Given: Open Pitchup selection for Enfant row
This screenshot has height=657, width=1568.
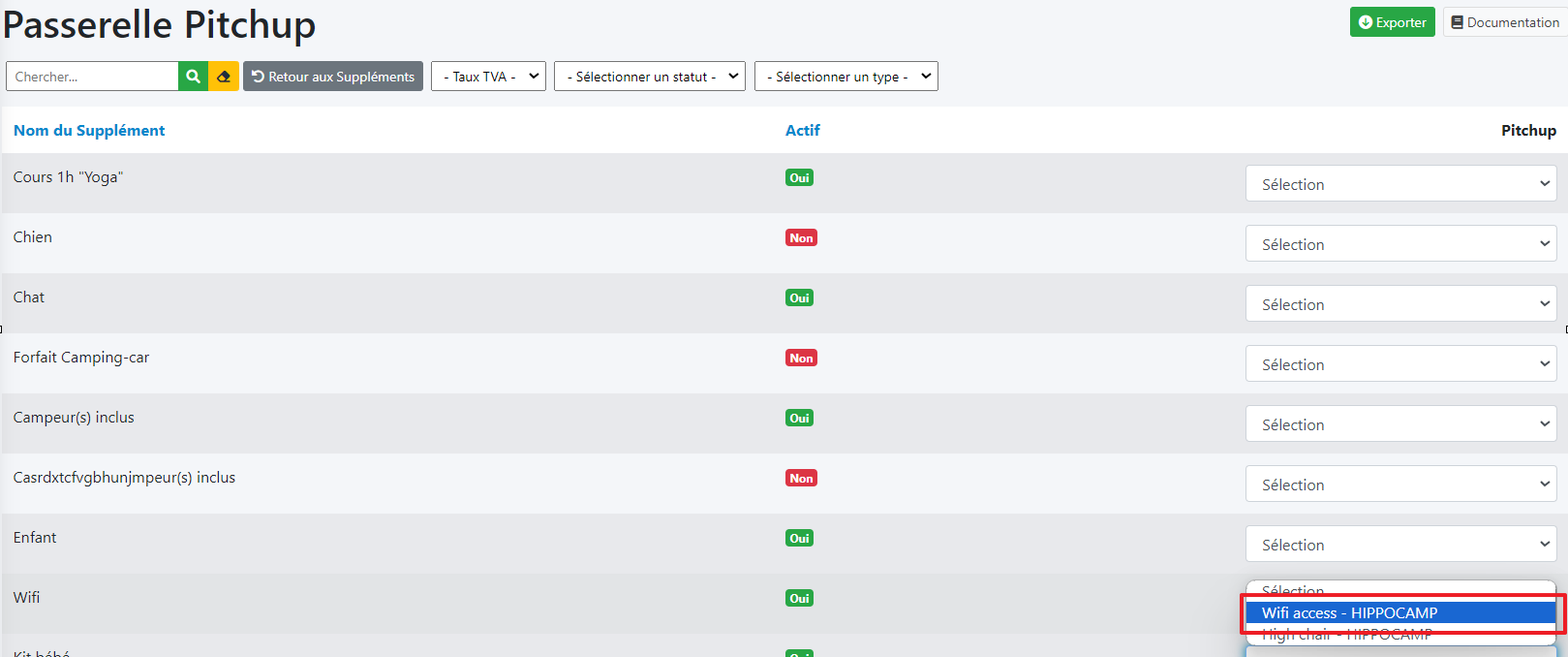Looking at the screenshot, I should 1400,545.
